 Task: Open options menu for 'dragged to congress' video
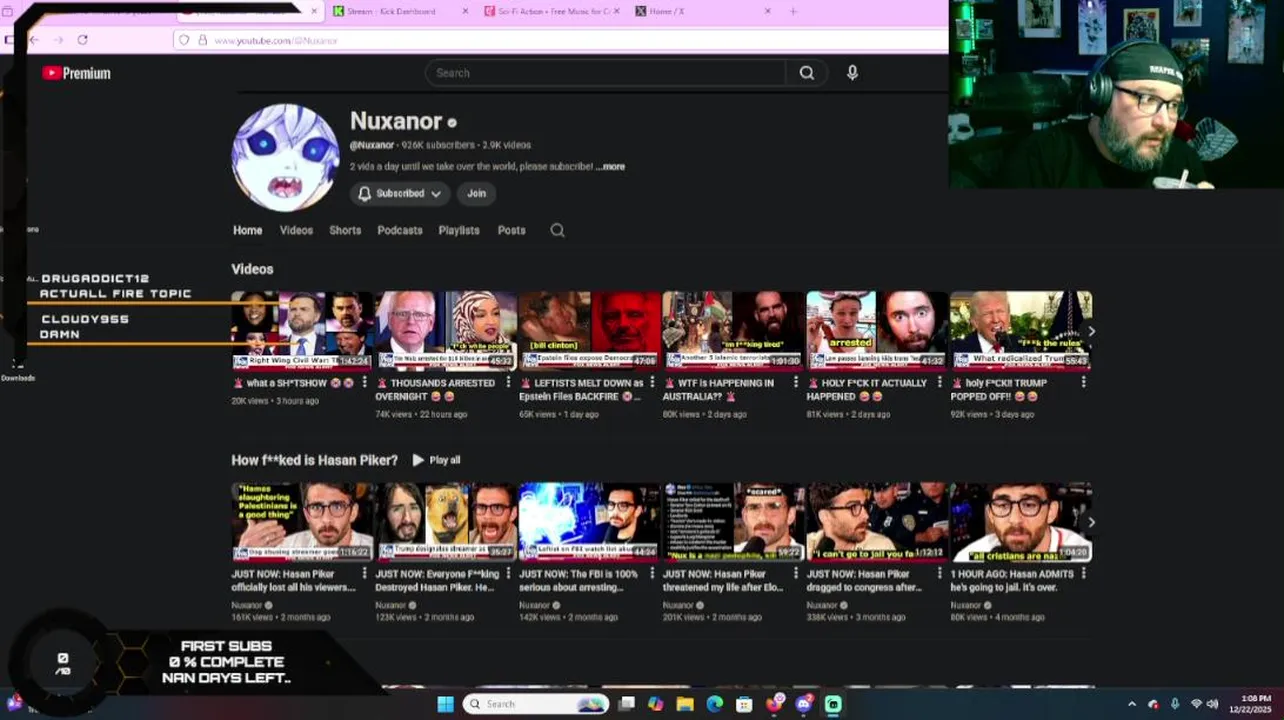940,574
